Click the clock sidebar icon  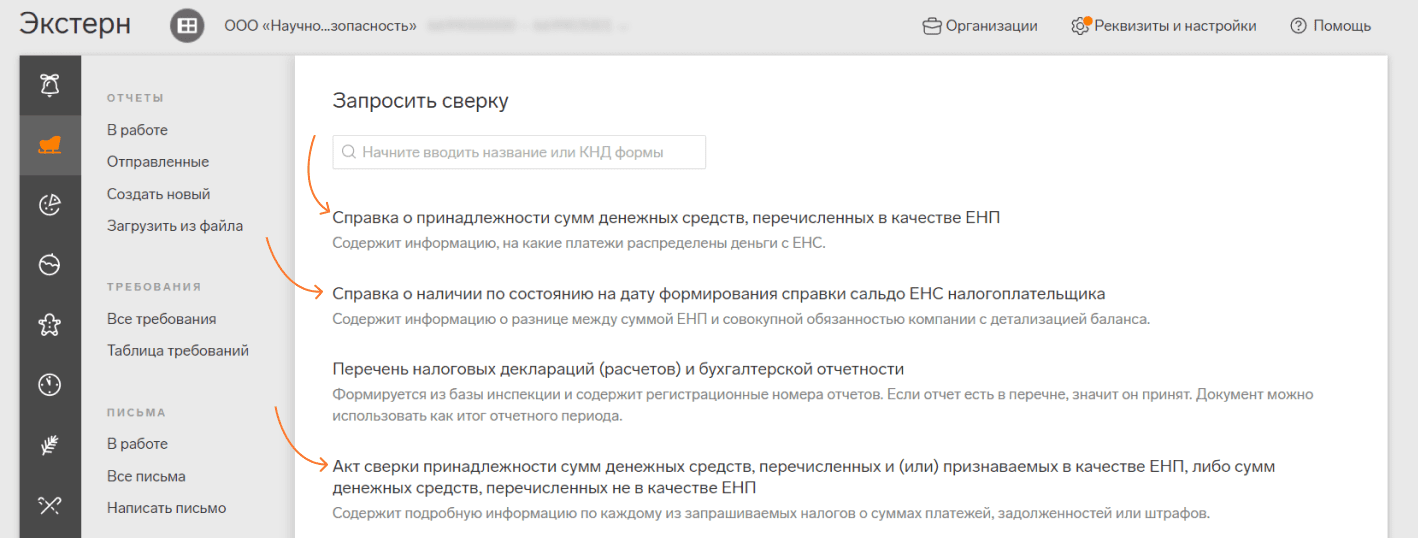point(50,384)
